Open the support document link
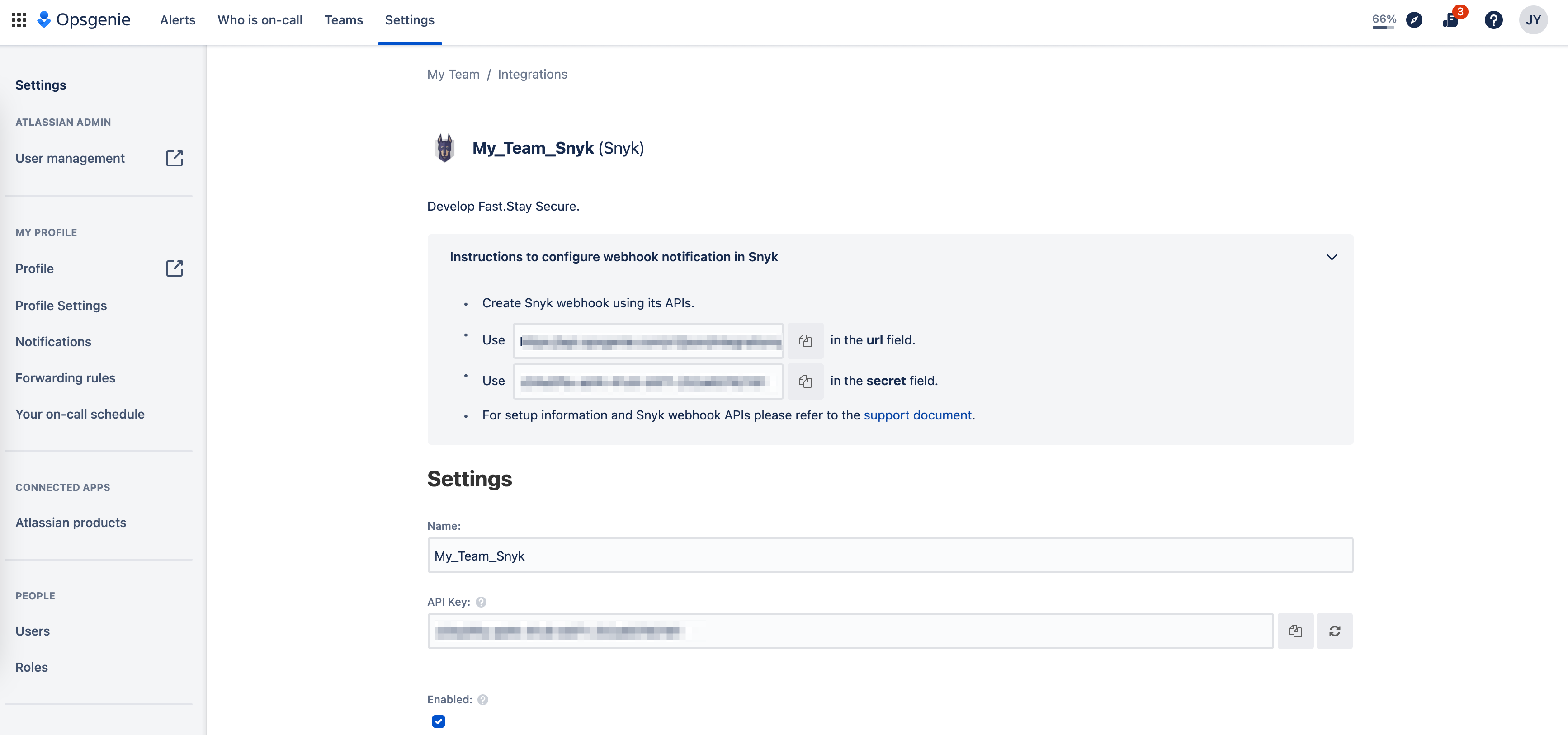The image size is (1568, 735). click(917, 415)
